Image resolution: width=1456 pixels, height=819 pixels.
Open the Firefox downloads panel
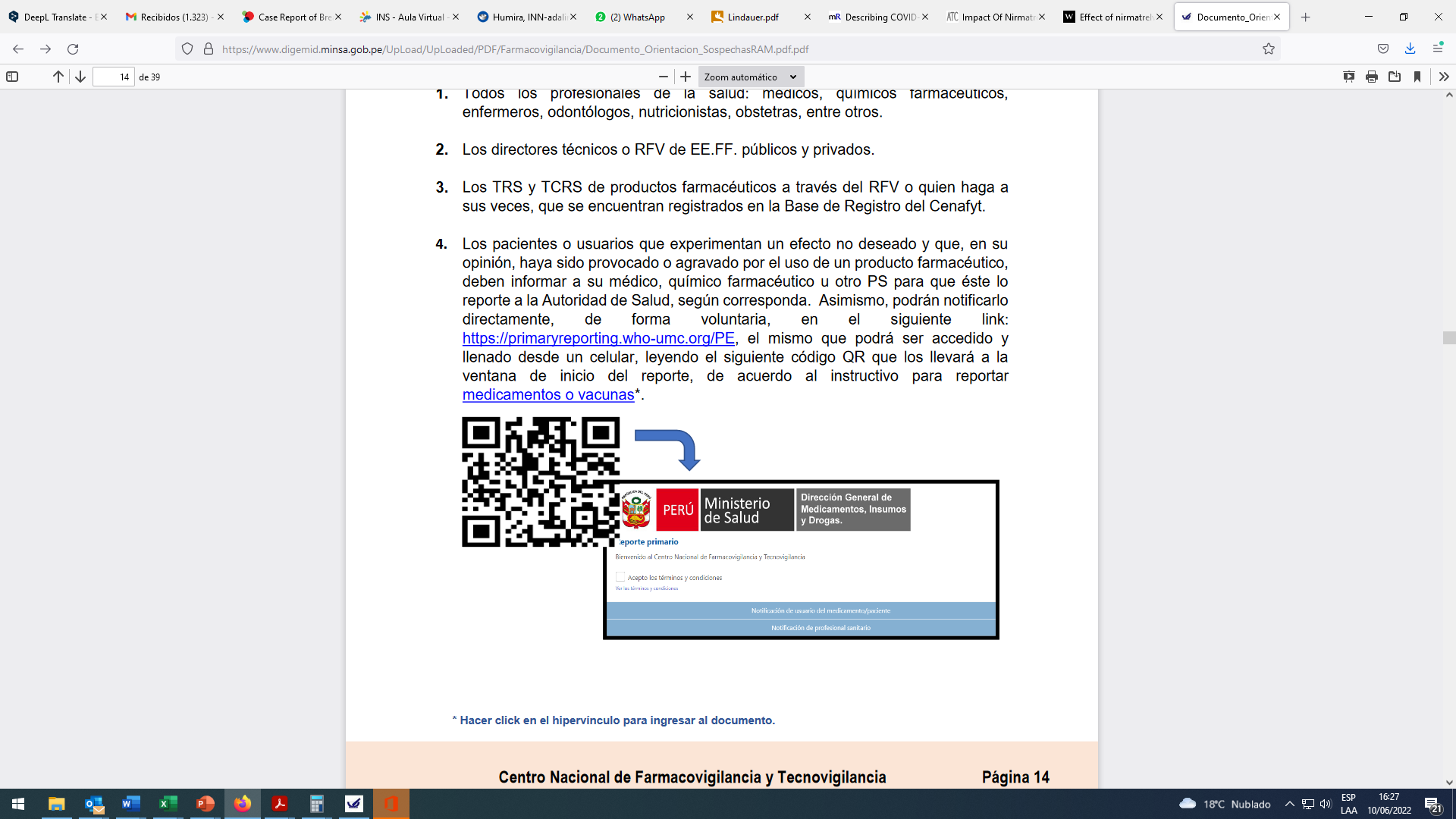[1410, 49]
